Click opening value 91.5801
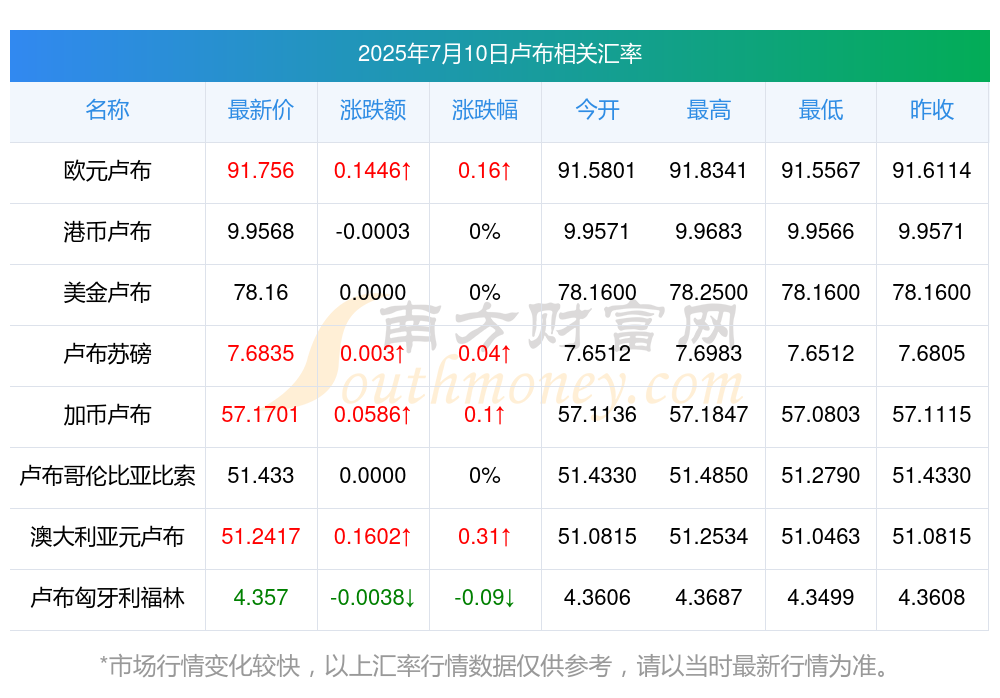 [x=597, y=171]
